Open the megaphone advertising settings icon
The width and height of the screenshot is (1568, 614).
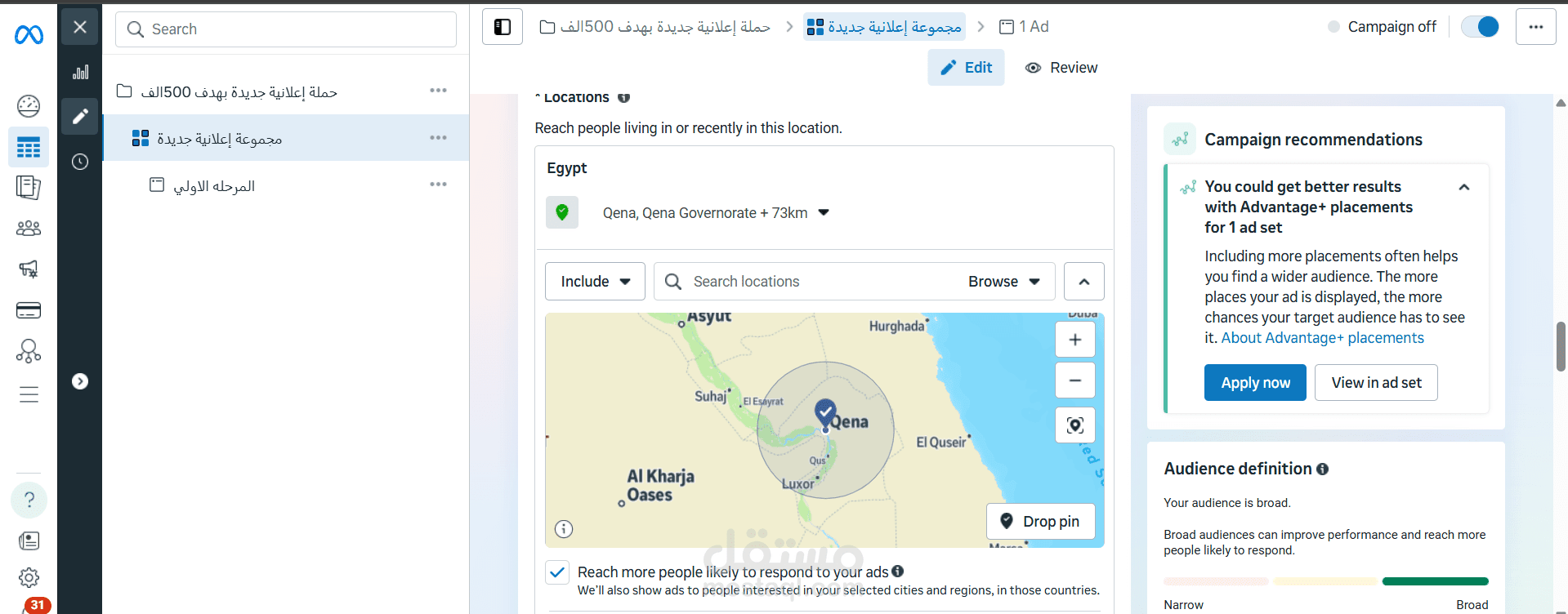pyautogui.click(x=29, y=269)
